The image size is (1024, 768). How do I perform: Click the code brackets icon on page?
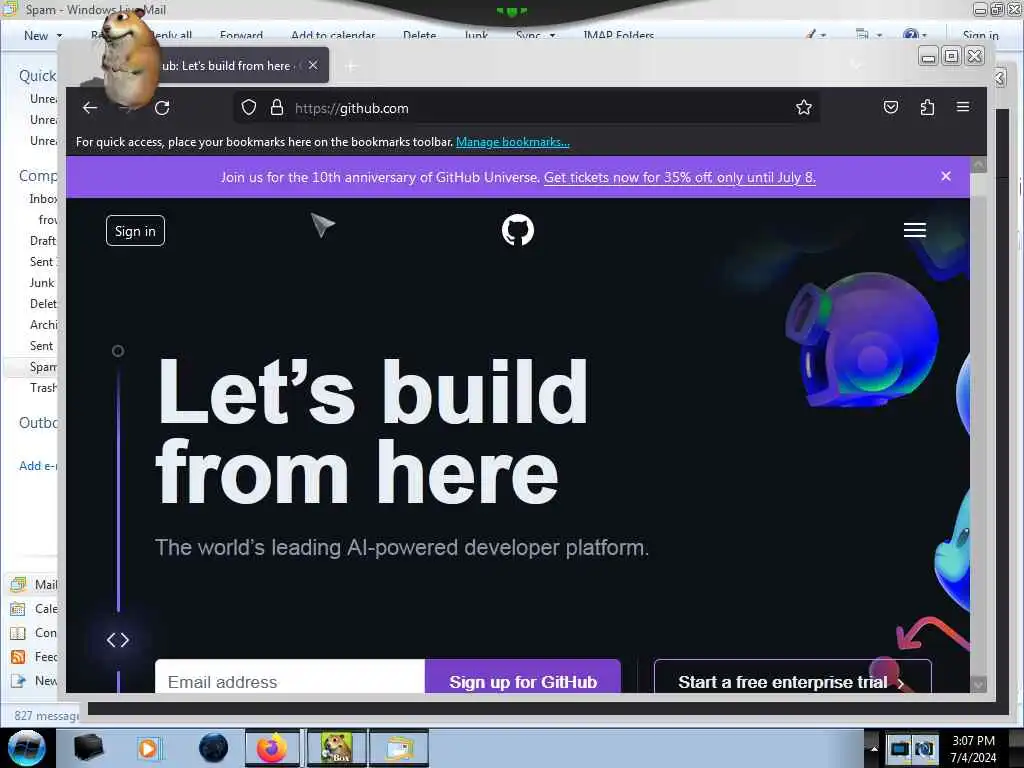[x=118, y=640]
